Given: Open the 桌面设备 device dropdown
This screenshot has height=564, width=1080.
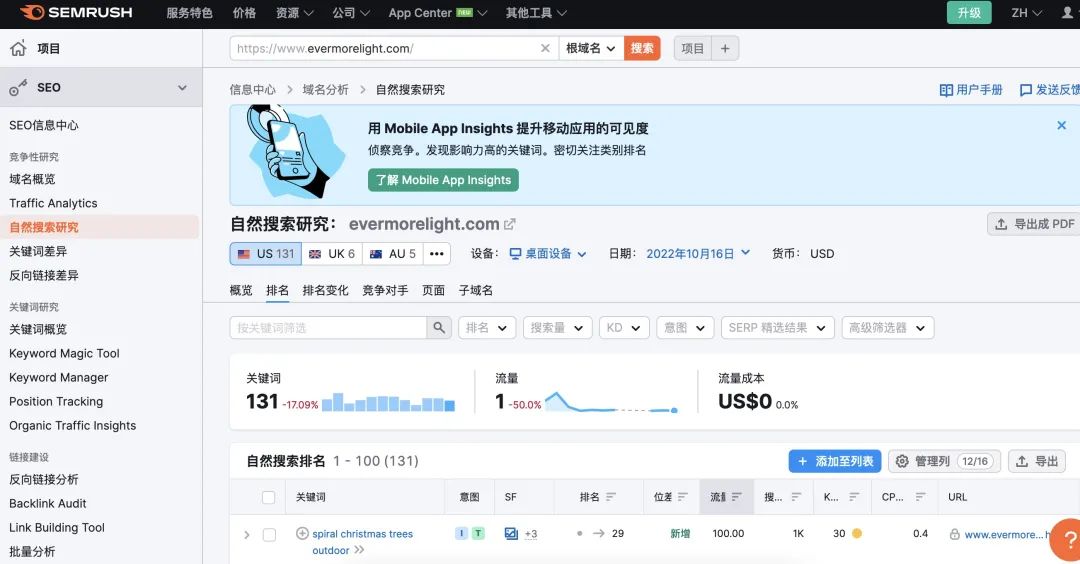Looking at the screenshot, I should 548,253.
